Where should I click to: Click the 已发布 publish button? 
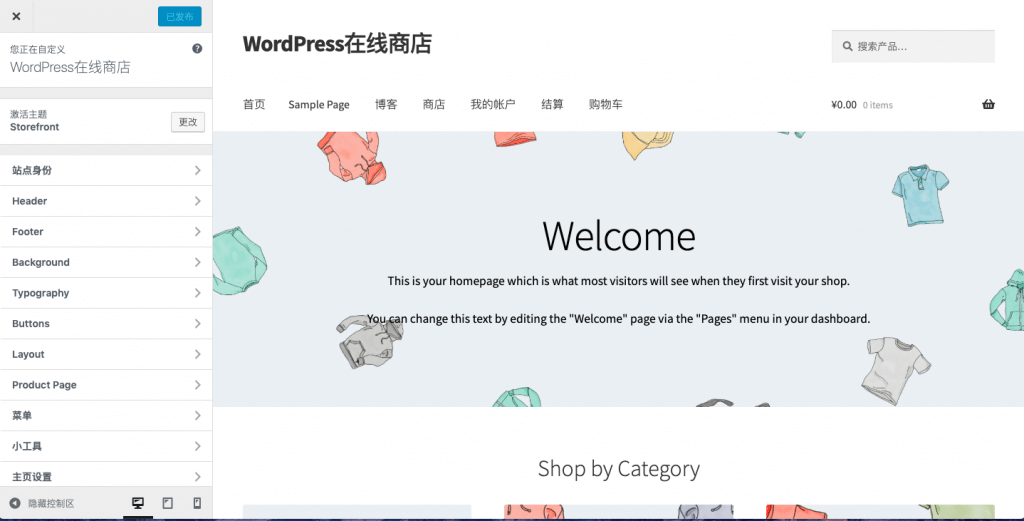pyautogui.click(x=180, y=16)
